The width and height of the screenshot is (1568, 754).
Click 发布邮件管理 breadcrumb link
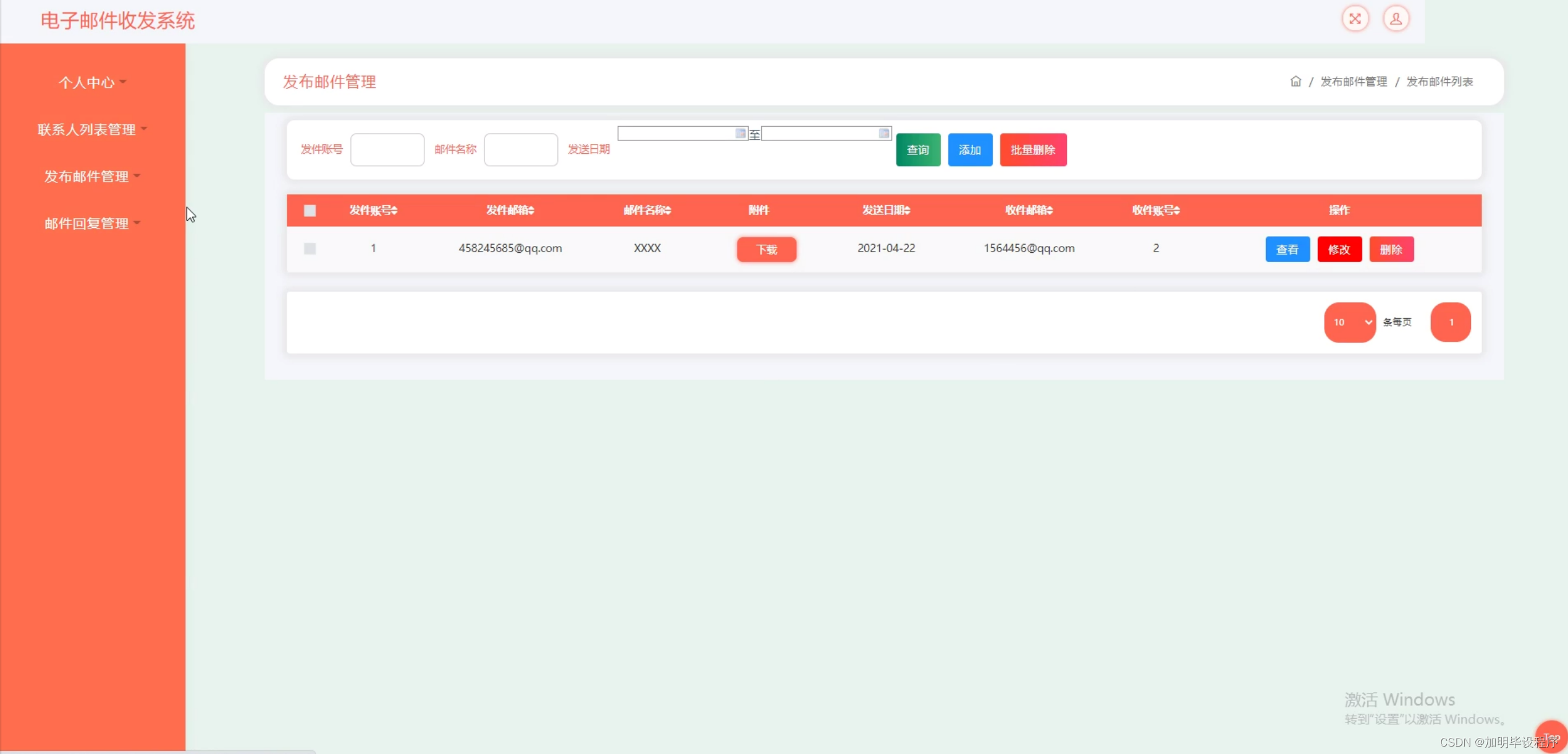[x=1353, y=82]
